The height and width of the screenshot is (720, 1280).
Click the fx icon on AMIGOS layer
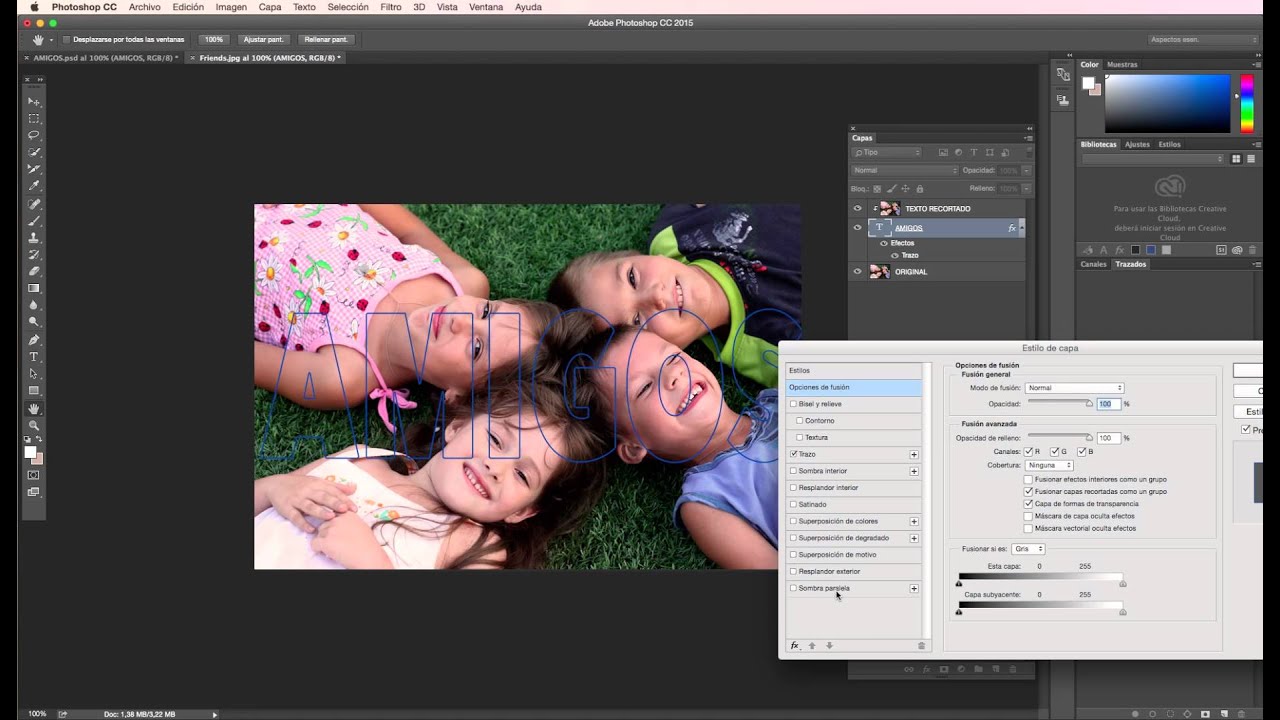click(1012, 228)
